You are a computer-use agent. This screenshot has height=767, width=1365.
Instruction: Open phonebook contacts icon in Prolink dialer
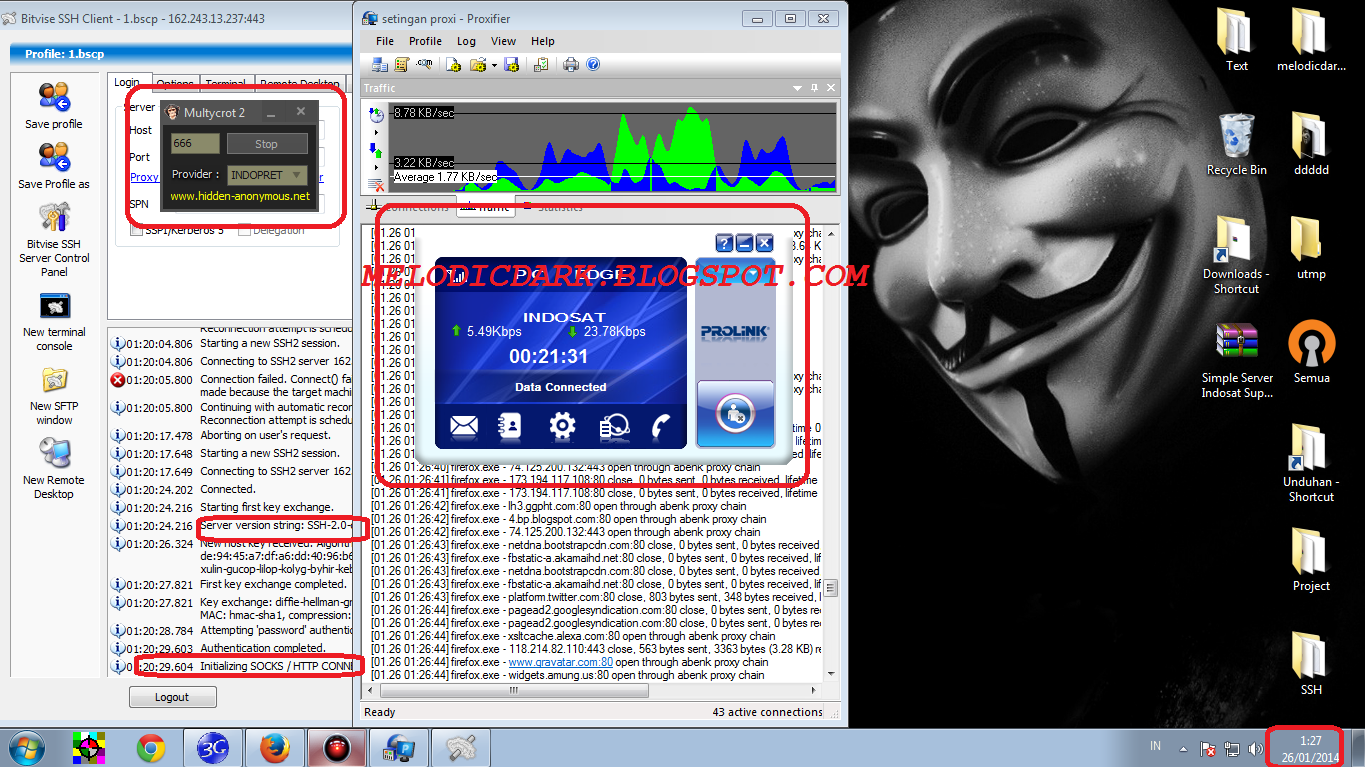(x=511, y=427)
